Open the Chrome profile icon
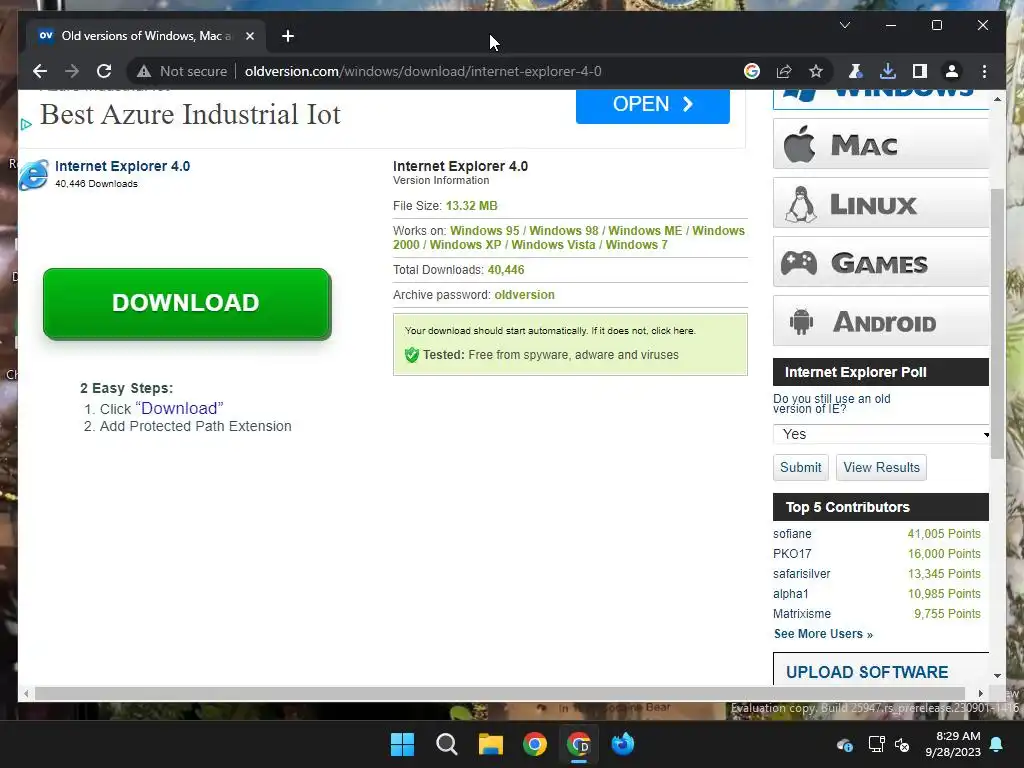 (952, 71)
